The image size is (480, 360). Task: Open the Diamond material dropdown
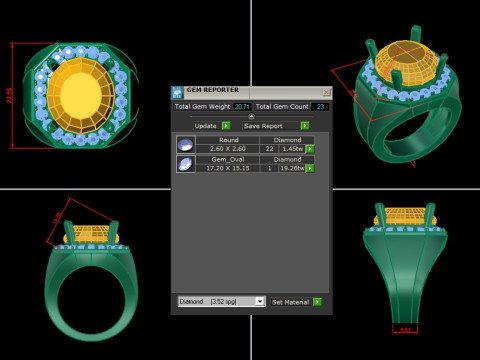coord(260,301)
